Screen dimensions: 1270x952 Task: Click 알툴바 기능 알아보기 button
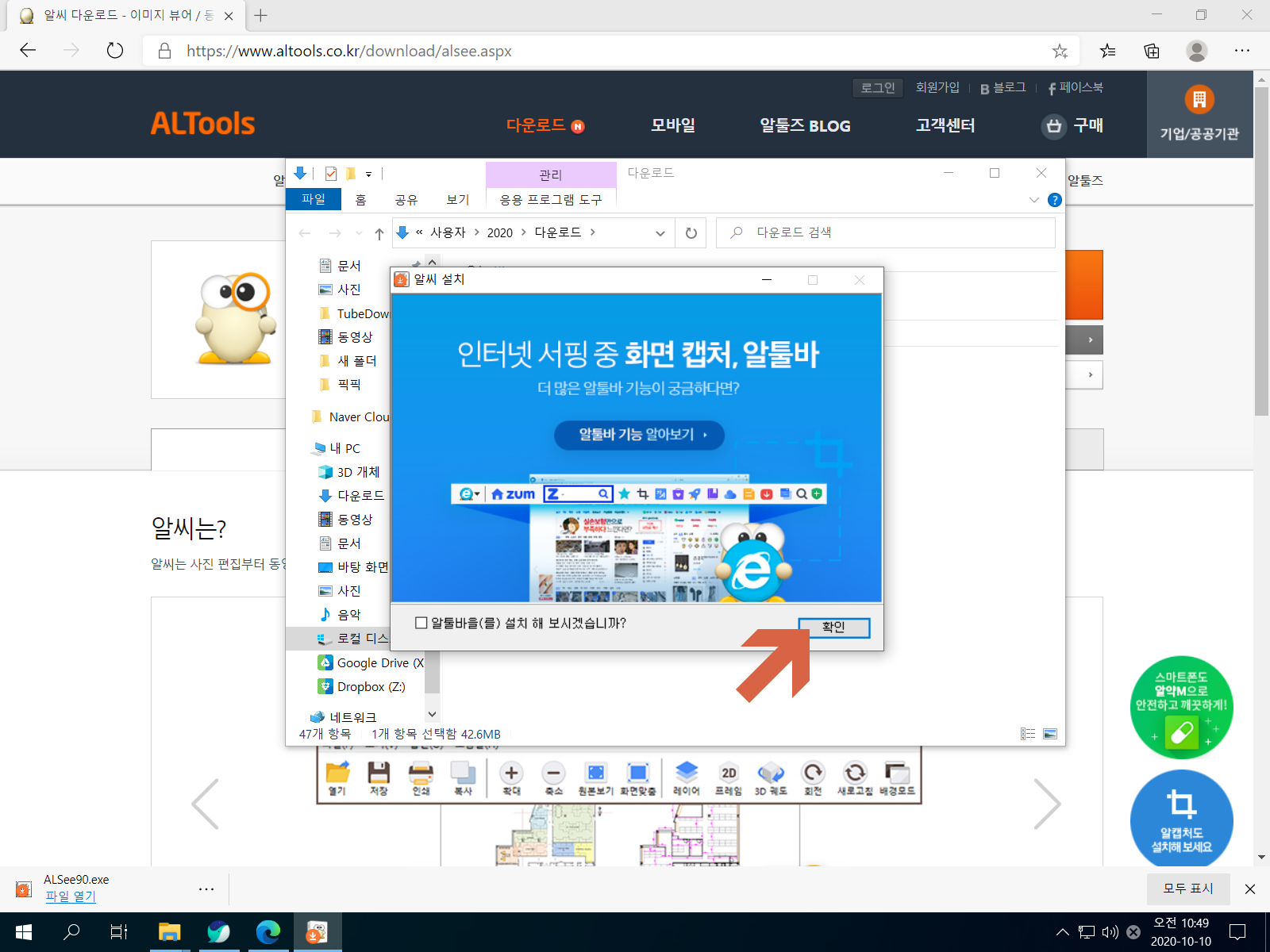pyautogui.click(x=639, y=435)
